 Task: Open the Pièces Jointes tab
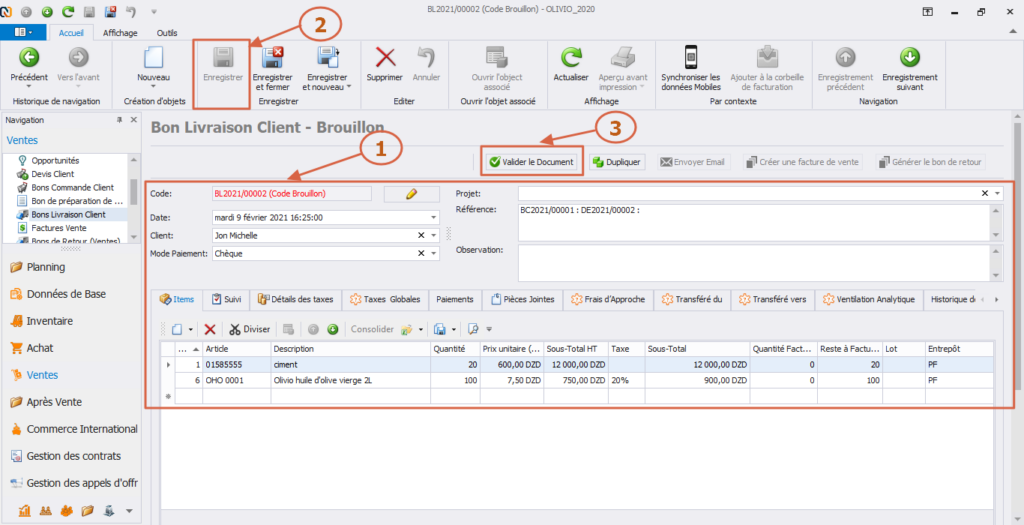(x=522, y=300)
